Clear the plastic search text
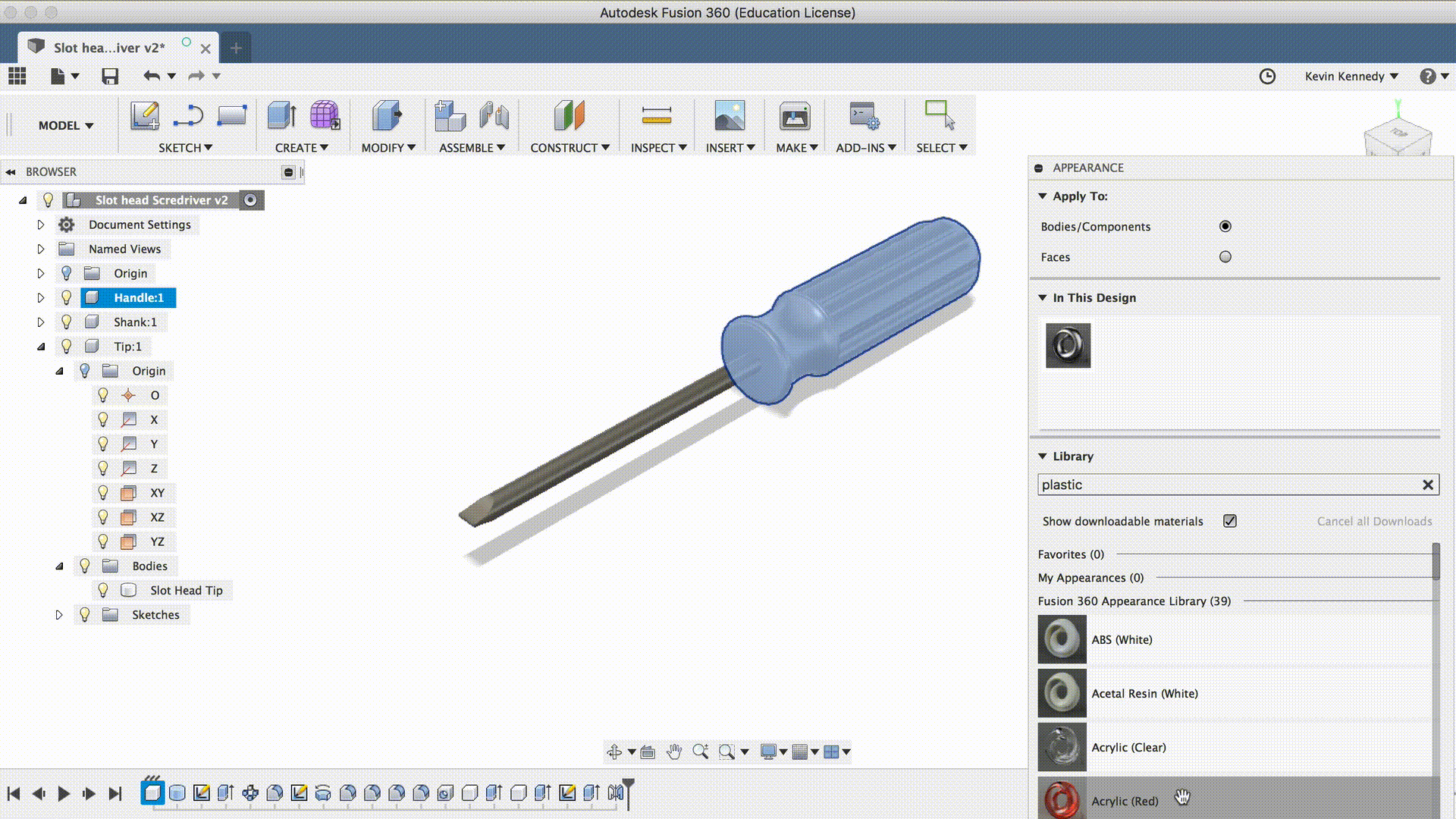This screenshot has height=819, width=1456. (x=1428, y=485)
